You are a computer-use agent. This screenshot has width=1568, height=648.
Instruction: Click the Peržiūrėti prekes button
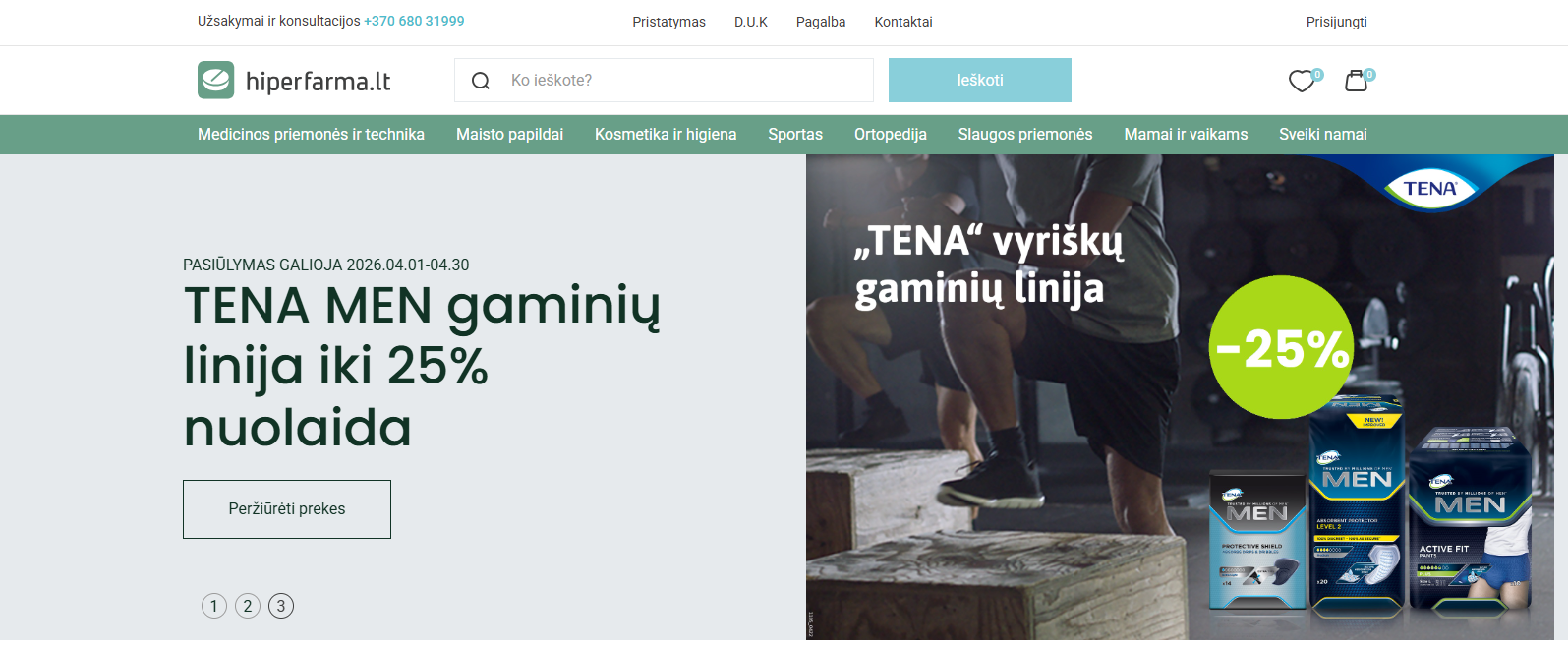click(x=287, y=509)
